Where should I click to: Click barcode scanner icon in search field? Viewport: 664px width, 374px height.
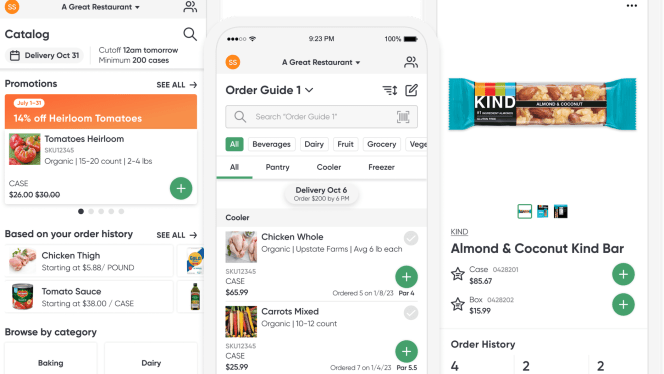[403, 116]
